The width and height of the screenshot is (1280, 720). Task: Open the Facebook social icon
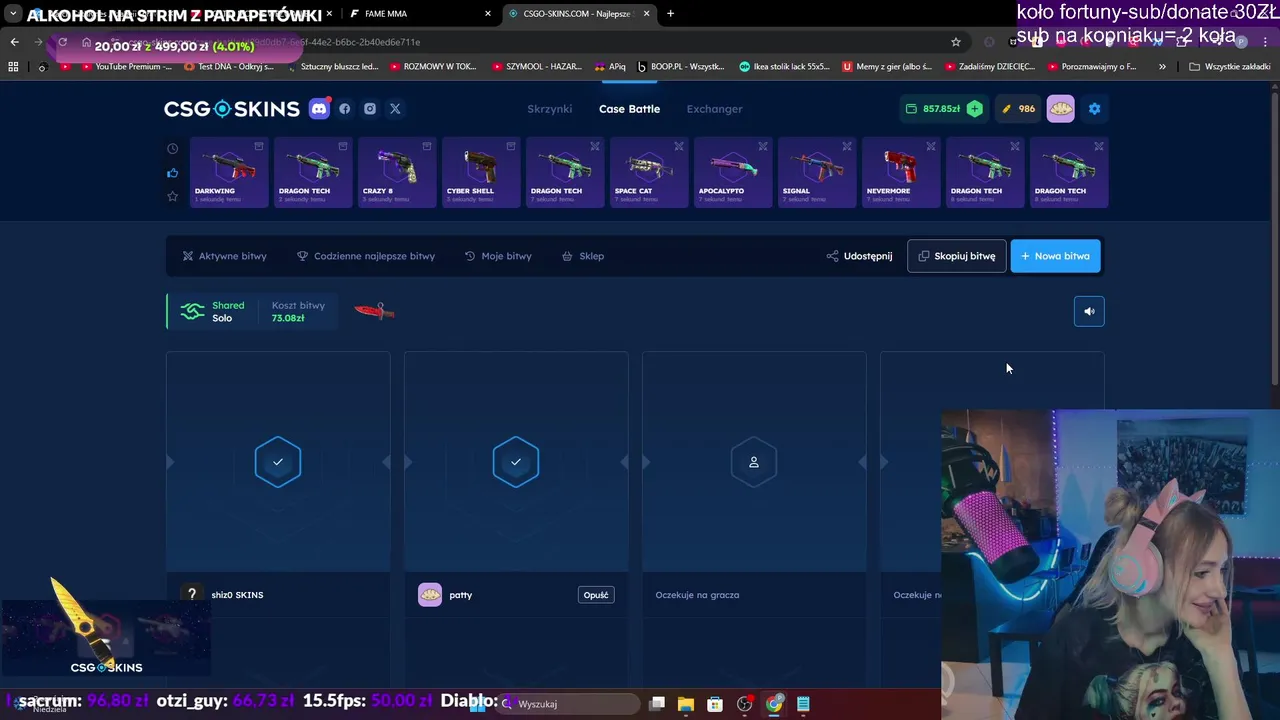coord(345,109)
